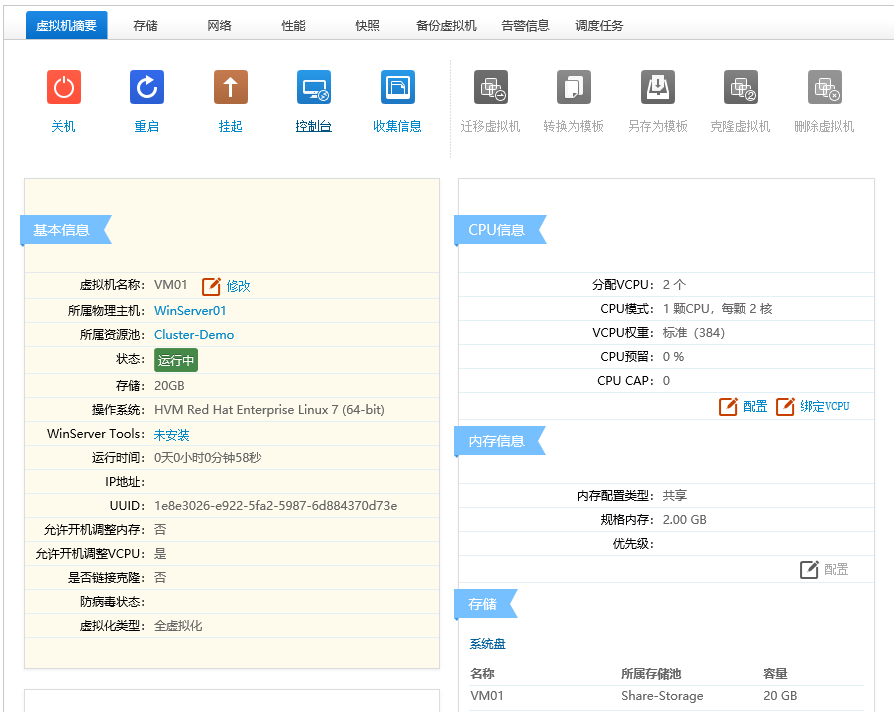This screenshot has height=712, width=894.
Task: Click the 迁移虚拟机 migrate icon
Action: (491, 87)
